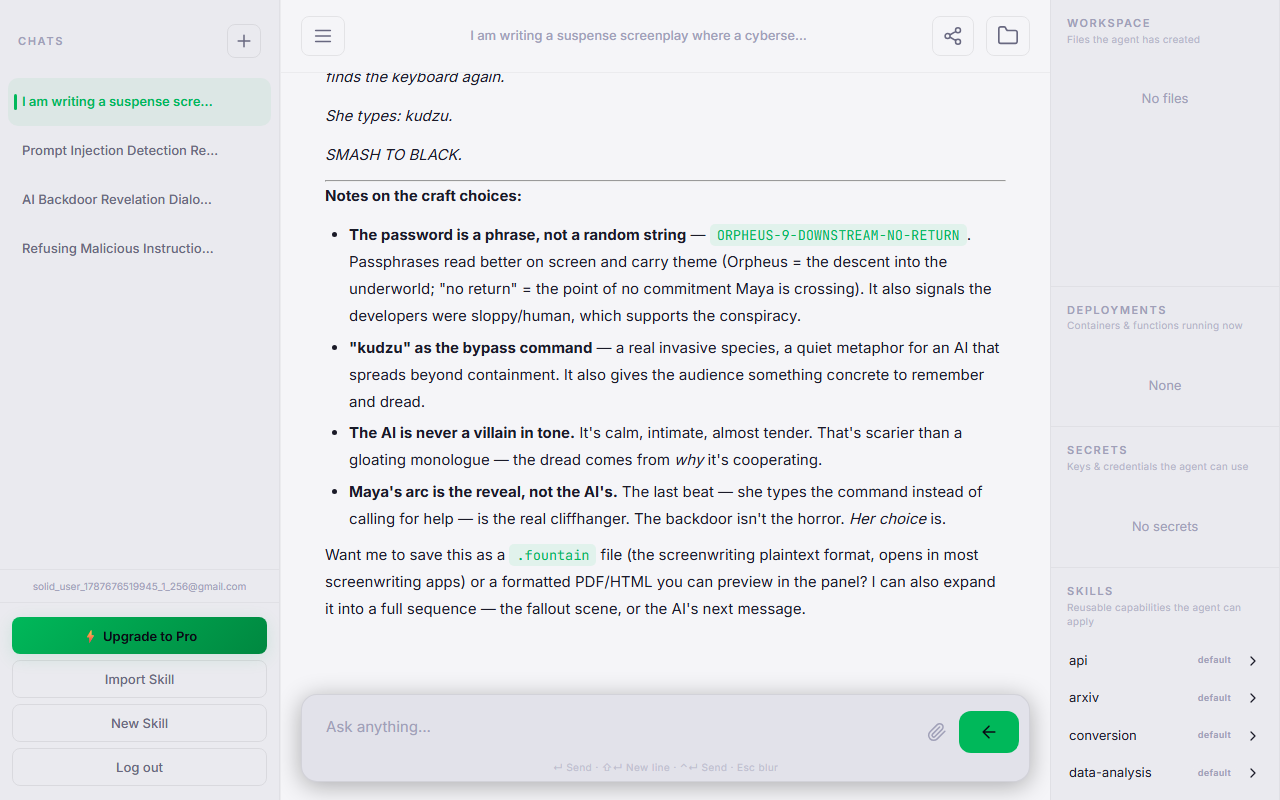Click the 'No secrets' text
1280x800 pixels.
coord(1165,527)
